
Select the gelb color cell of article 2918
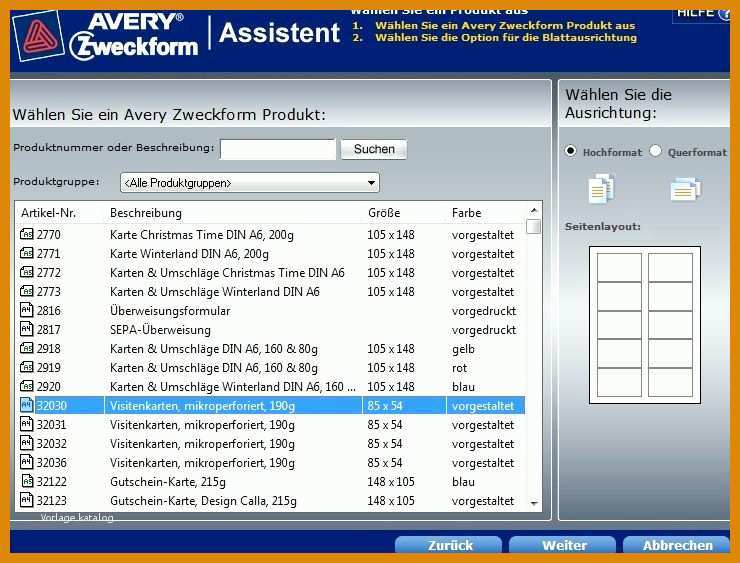(463, 349)
